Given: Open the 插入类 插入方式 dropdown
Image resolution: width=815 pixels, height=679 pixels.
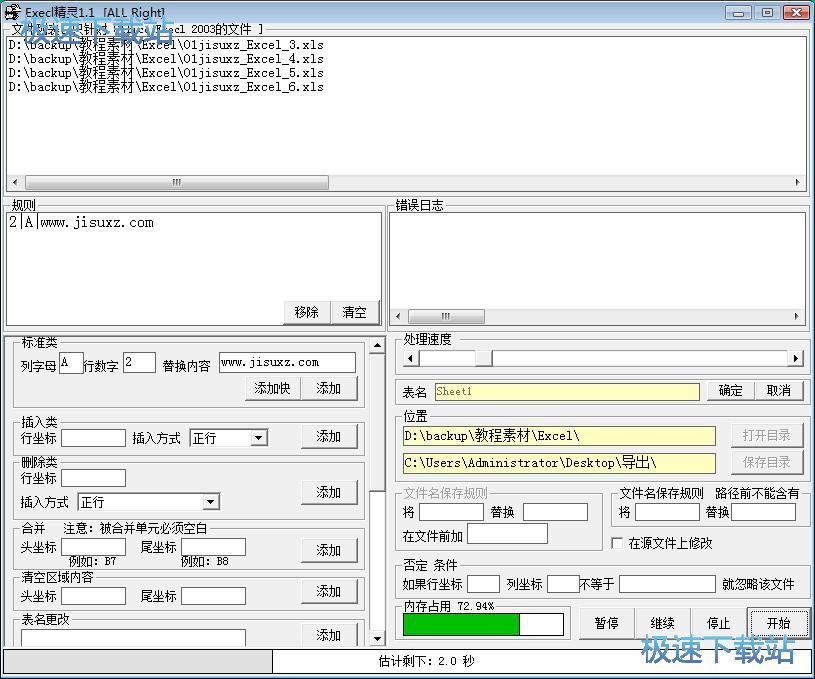Looking at the screenshot, I should coord(258,438).
